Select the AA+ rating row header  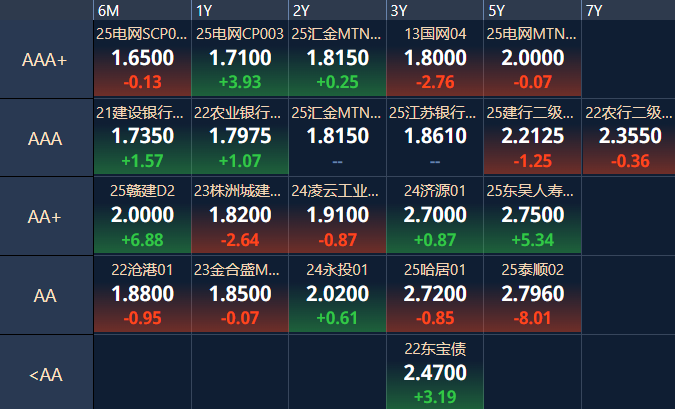pyautogui.click(x=45, y=217)
